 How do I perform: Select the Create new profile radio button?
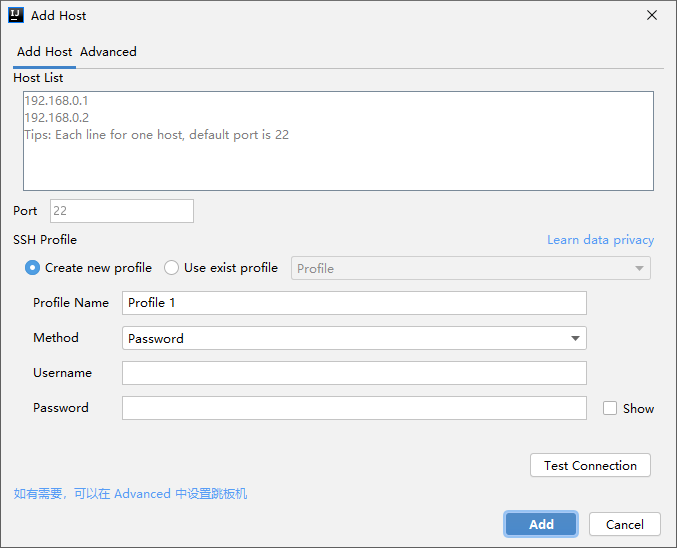click(33, 268)
